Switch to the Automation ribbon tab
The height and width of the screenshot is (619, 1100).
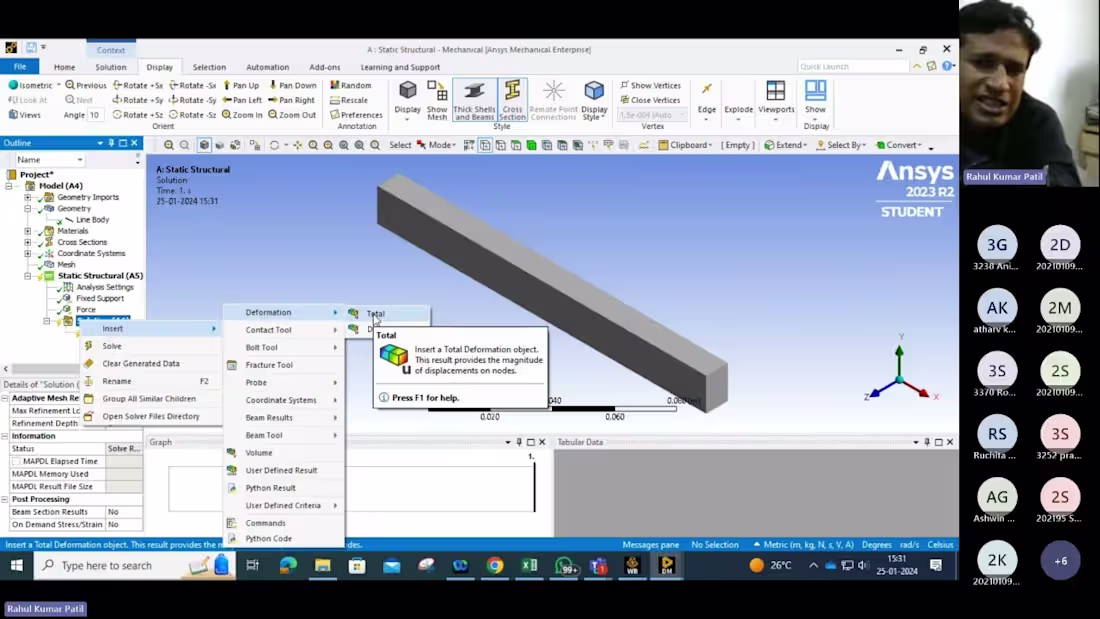(x=267, y=67)
